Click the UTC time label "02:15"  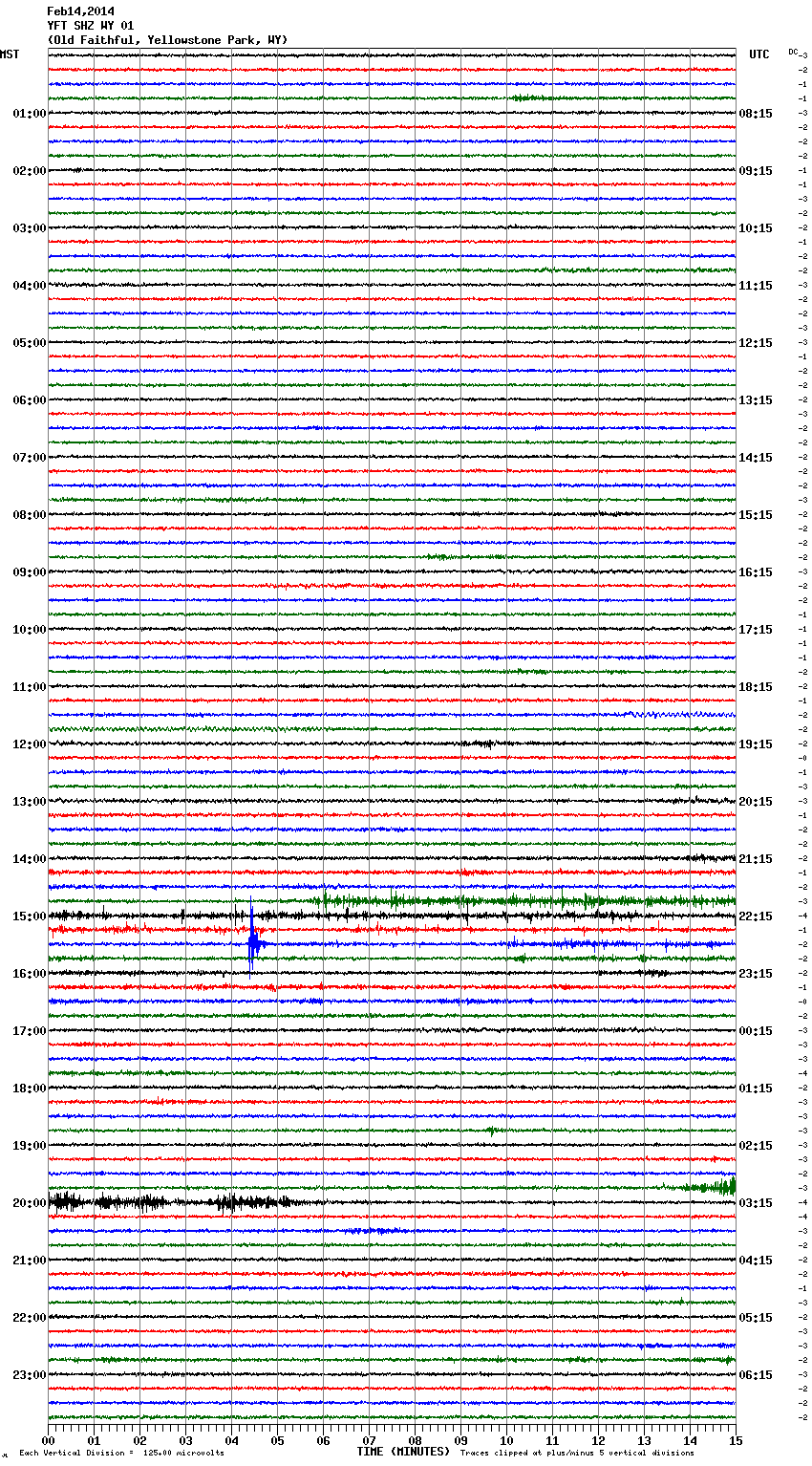point(756,1146)
